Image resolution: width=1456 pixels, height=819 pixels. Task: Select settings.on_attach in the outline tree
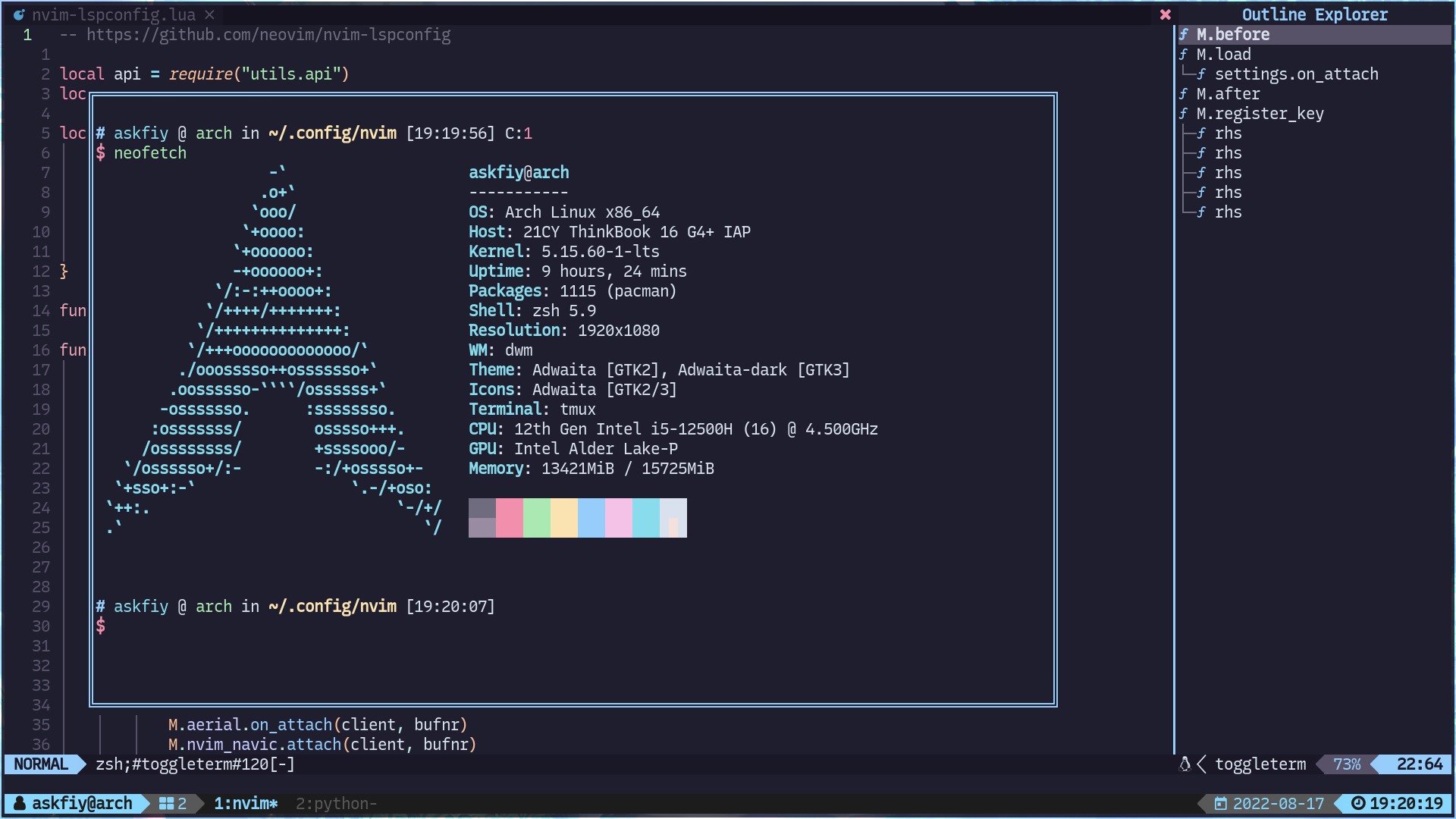pyautogui.click(x=1296, y=74)
